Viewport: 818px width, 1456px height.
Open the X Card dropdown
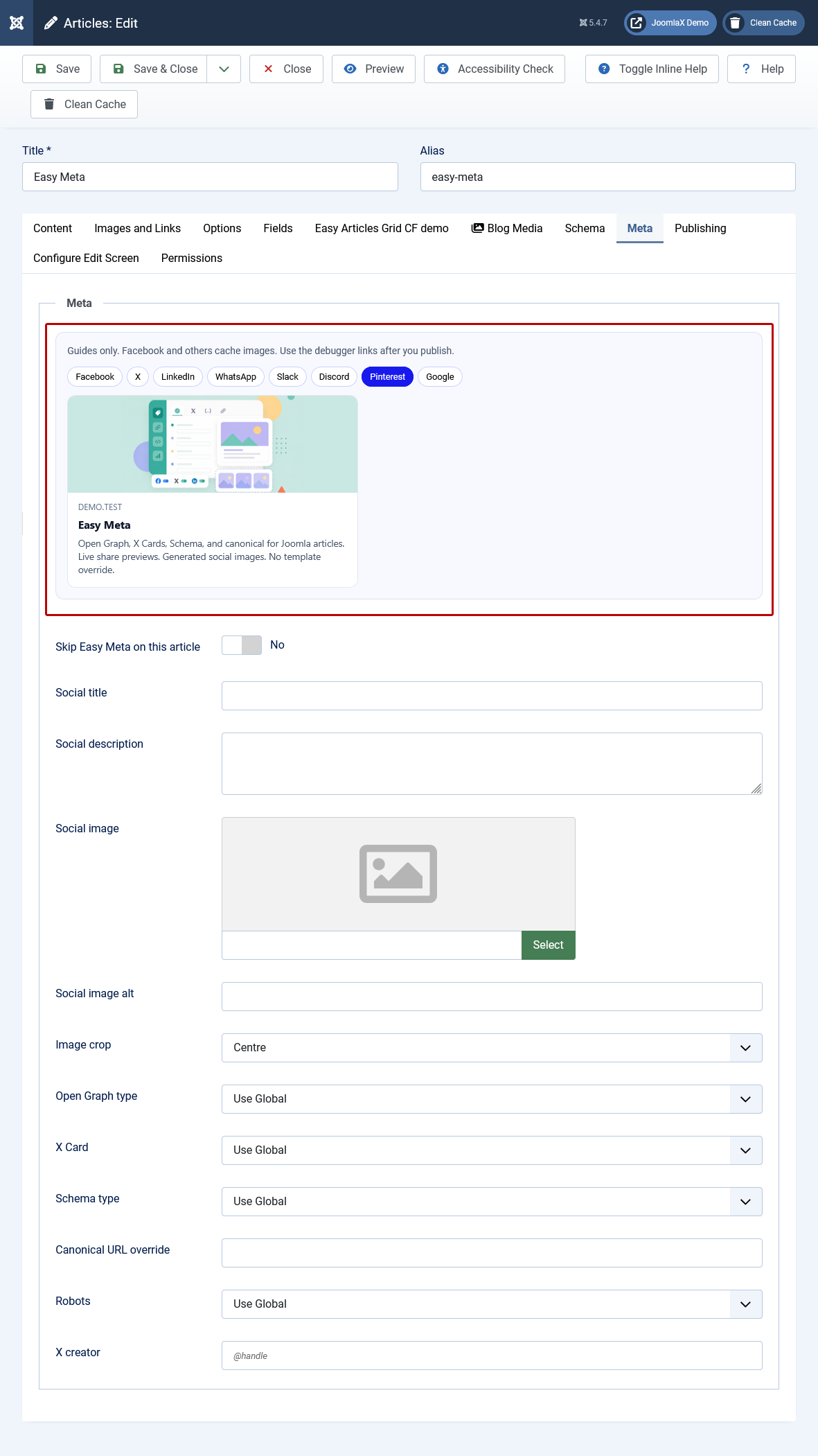pos(492,1150)
